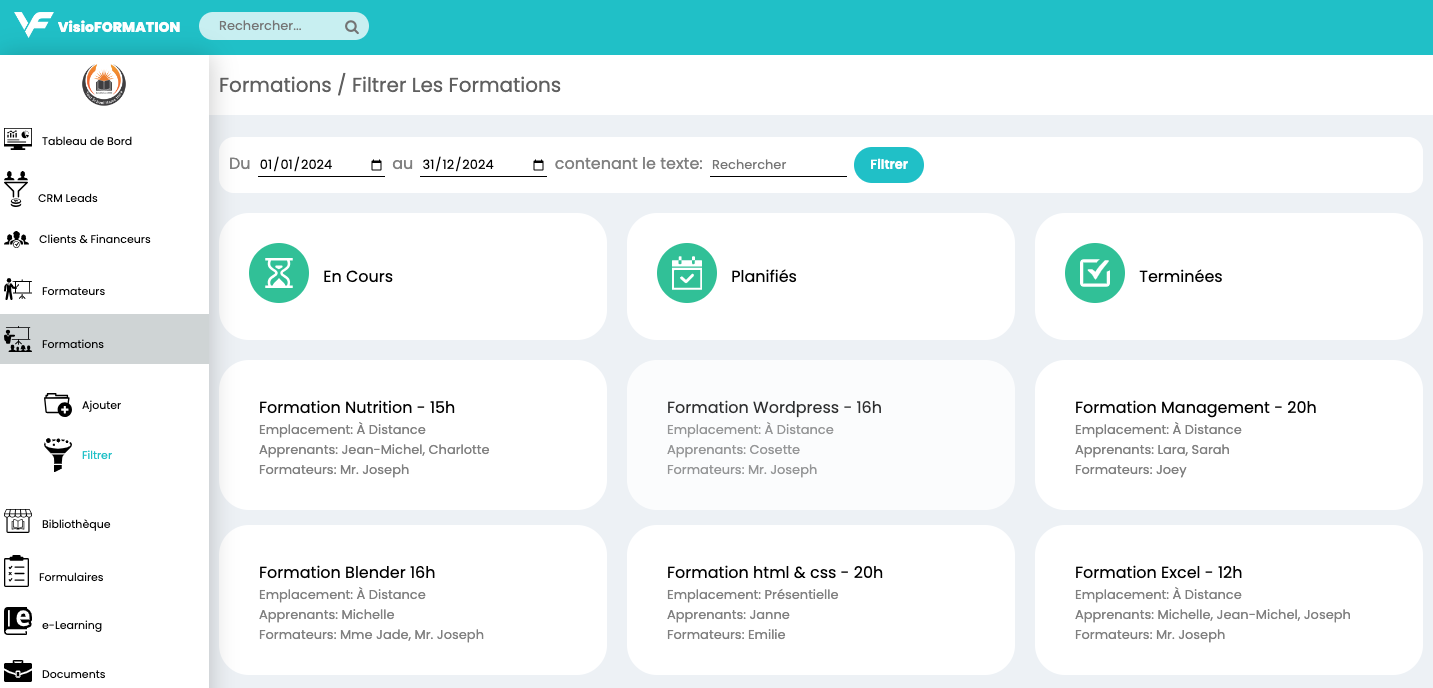Click 'Emplacement: Présentielle' text

pos(753,595)
